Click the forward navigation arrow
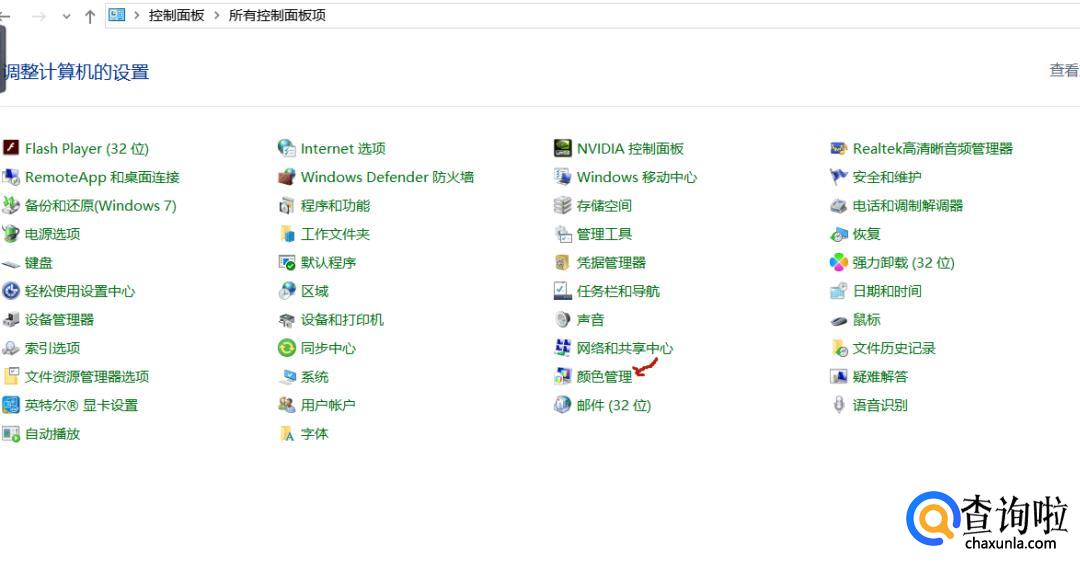This screenshot has width=1080, height=574. coord(39,16)
